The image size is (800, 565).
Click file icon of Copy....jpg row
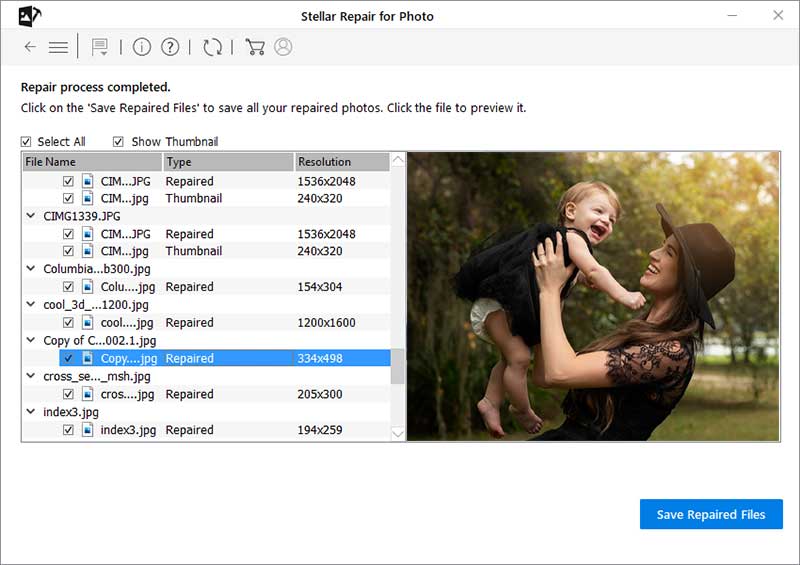click(88, 358)
